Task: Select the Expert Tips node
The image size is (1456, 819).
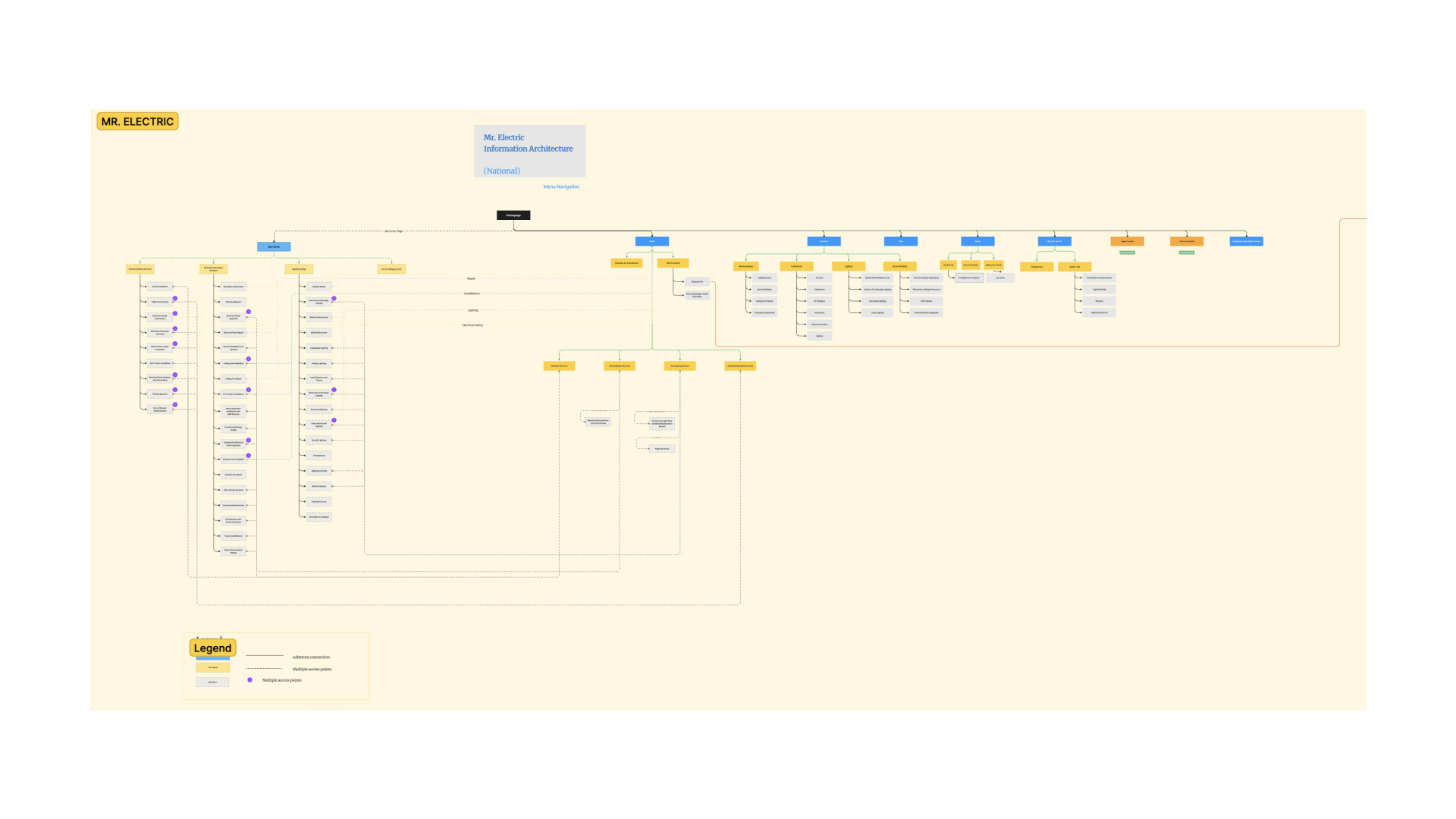Action: click(x=1075, y=267)
